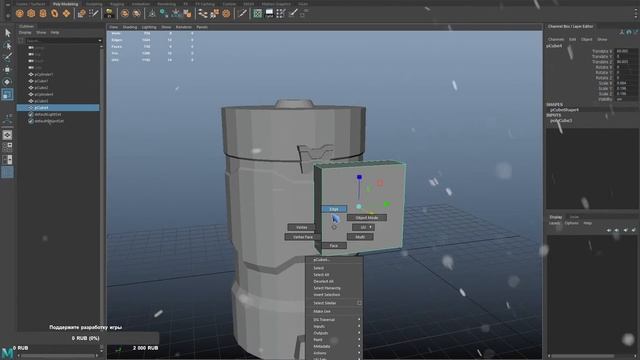Click Select All in the context menu

321,275
